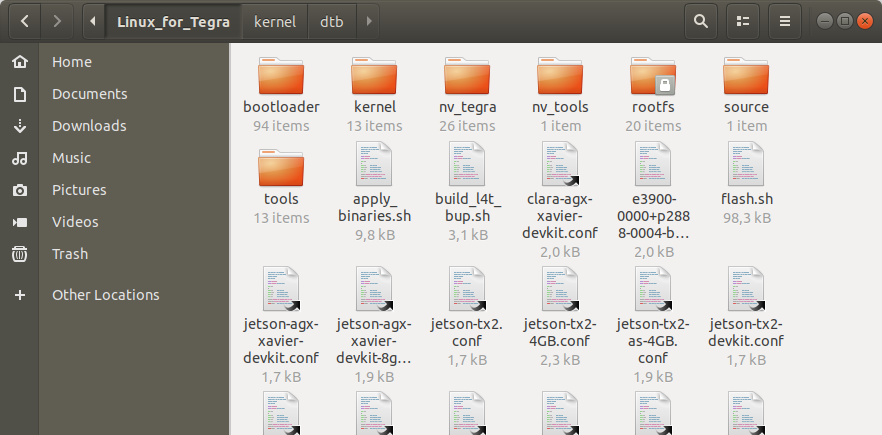Click the Videos camcorder icon

click(x=20, y=222)
